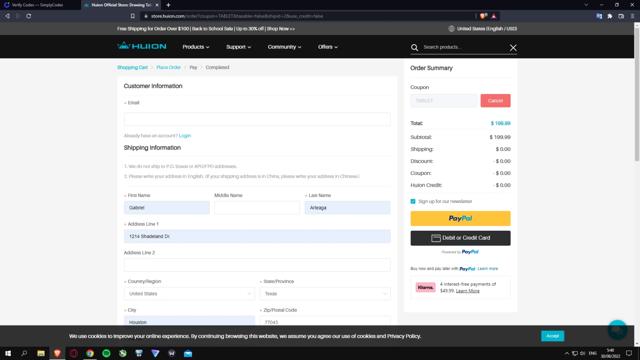The height and width of the screenshot is (360, 640).
Task: Click the Brave Shields icon in address bar
Action: tap(483, 16)
